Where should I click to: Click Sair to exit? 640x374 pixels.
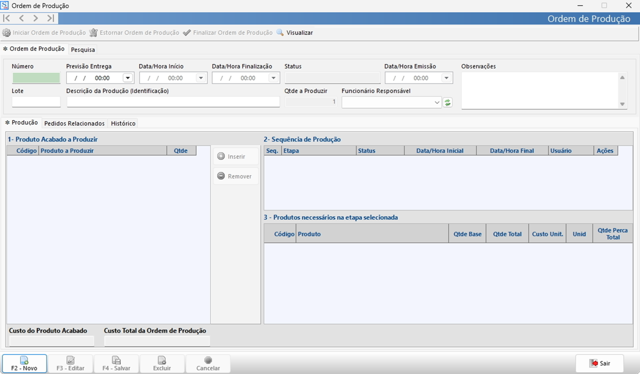600,363
